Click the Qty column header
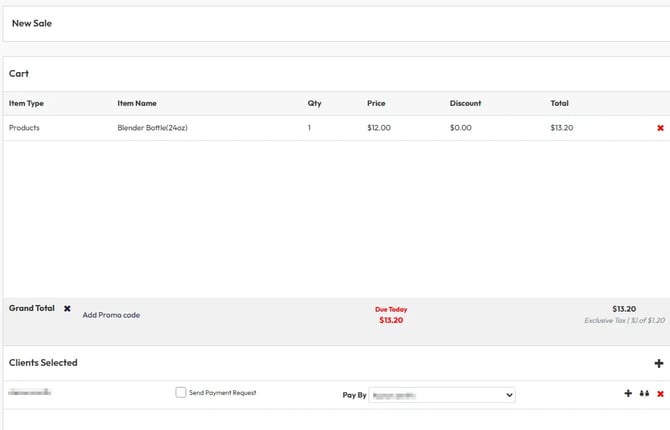Screen dimensions: 670x430 pyautogui.click(x=314, y=103)
